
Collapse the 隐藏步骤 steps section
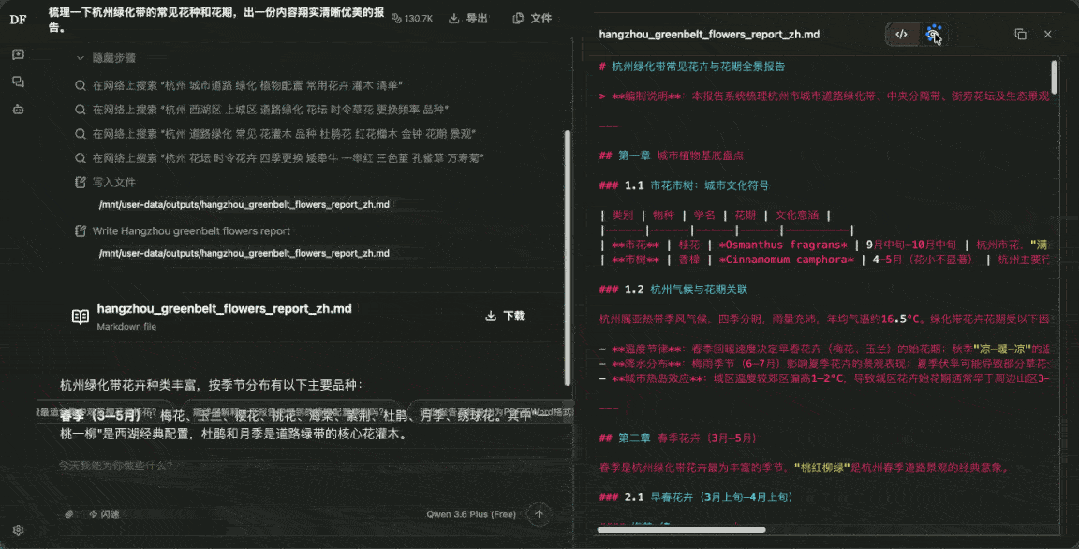pyautogui.click(x=107, y=58)
